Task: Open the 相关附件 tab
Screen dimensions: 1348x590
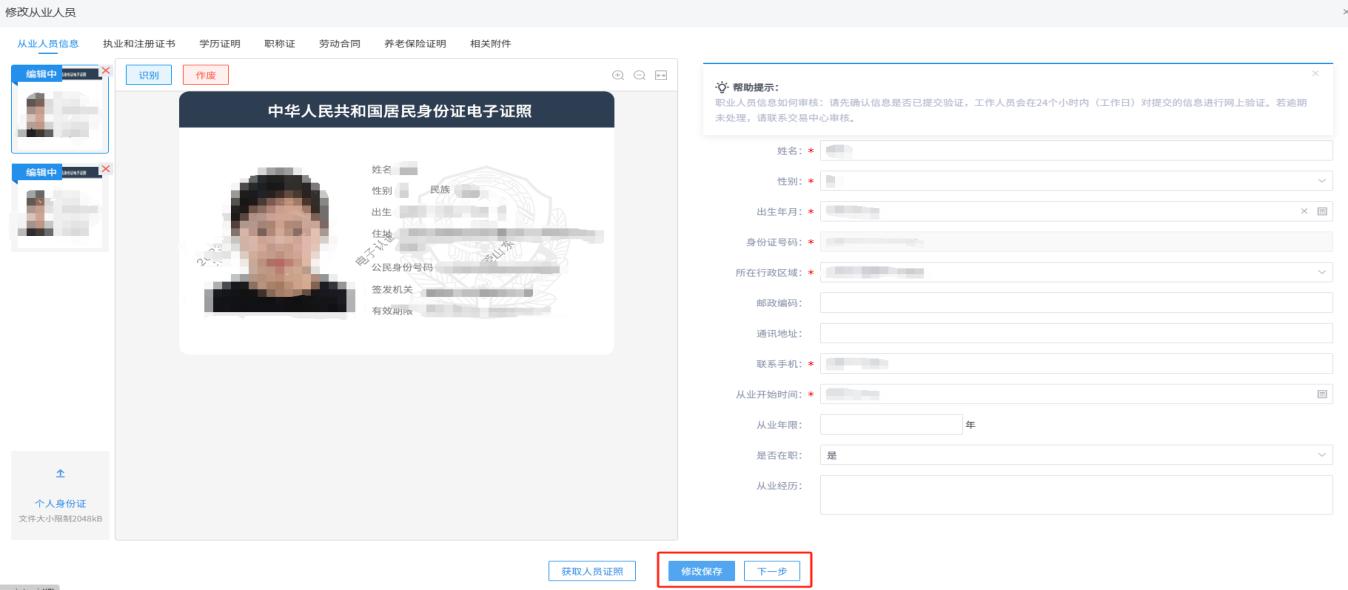Action: click(491, 44)
